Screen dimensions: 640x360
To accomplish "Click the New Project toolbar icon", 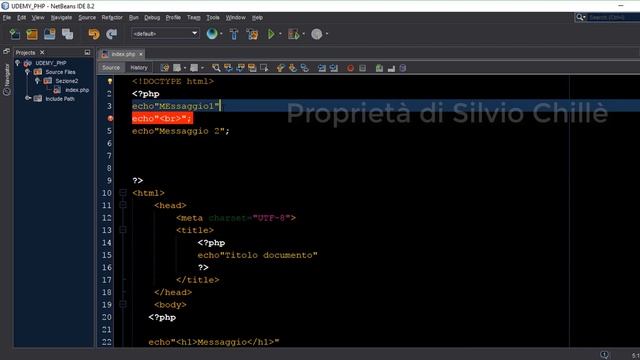I will tap(32, 34).
